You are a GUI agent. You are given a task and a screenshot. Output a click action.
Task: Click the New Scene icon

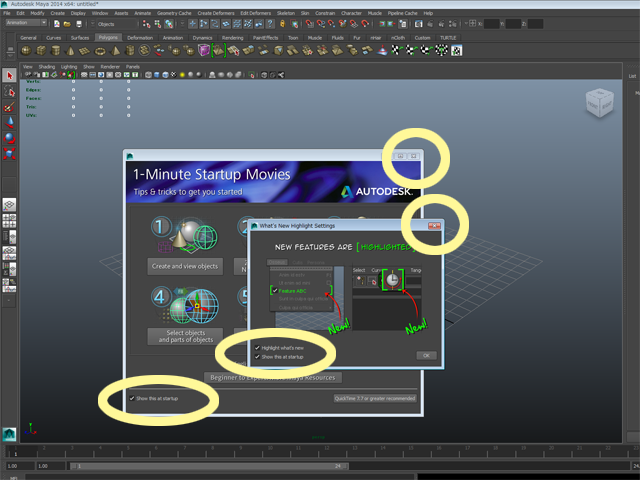(57, 24)
